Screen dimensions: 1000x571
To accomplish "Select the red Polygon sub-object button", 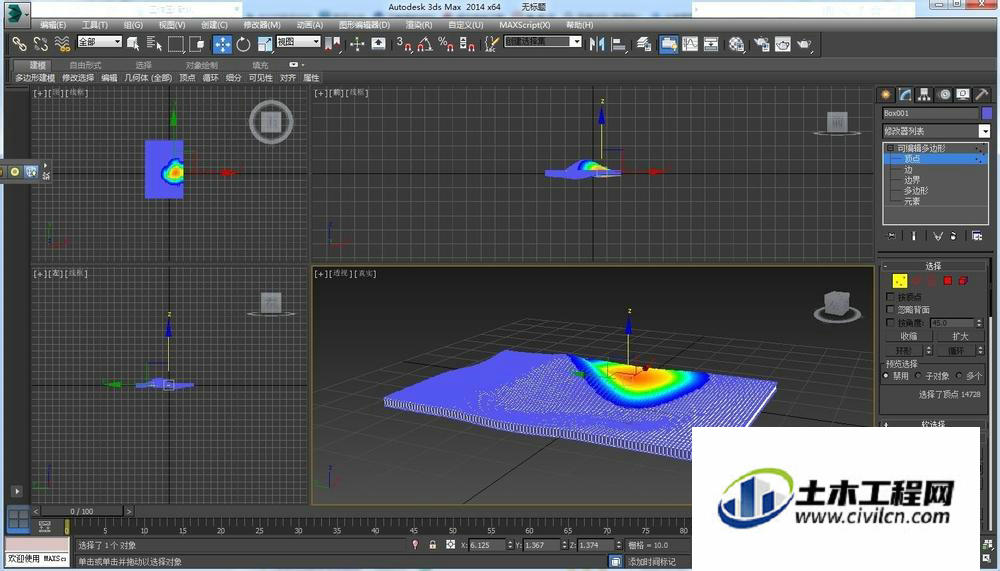I will click(x=948, y=281).
